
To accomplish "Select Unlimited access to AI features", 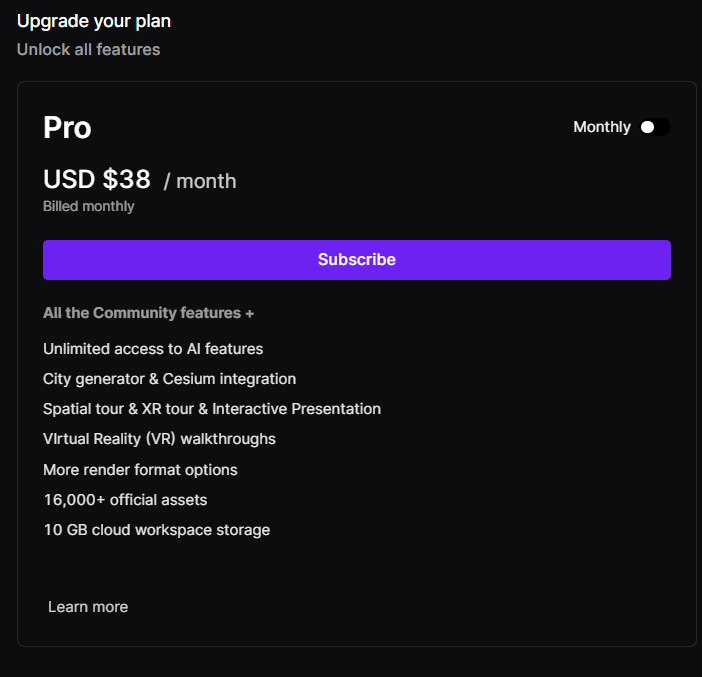I will click(x=153, y=349).
